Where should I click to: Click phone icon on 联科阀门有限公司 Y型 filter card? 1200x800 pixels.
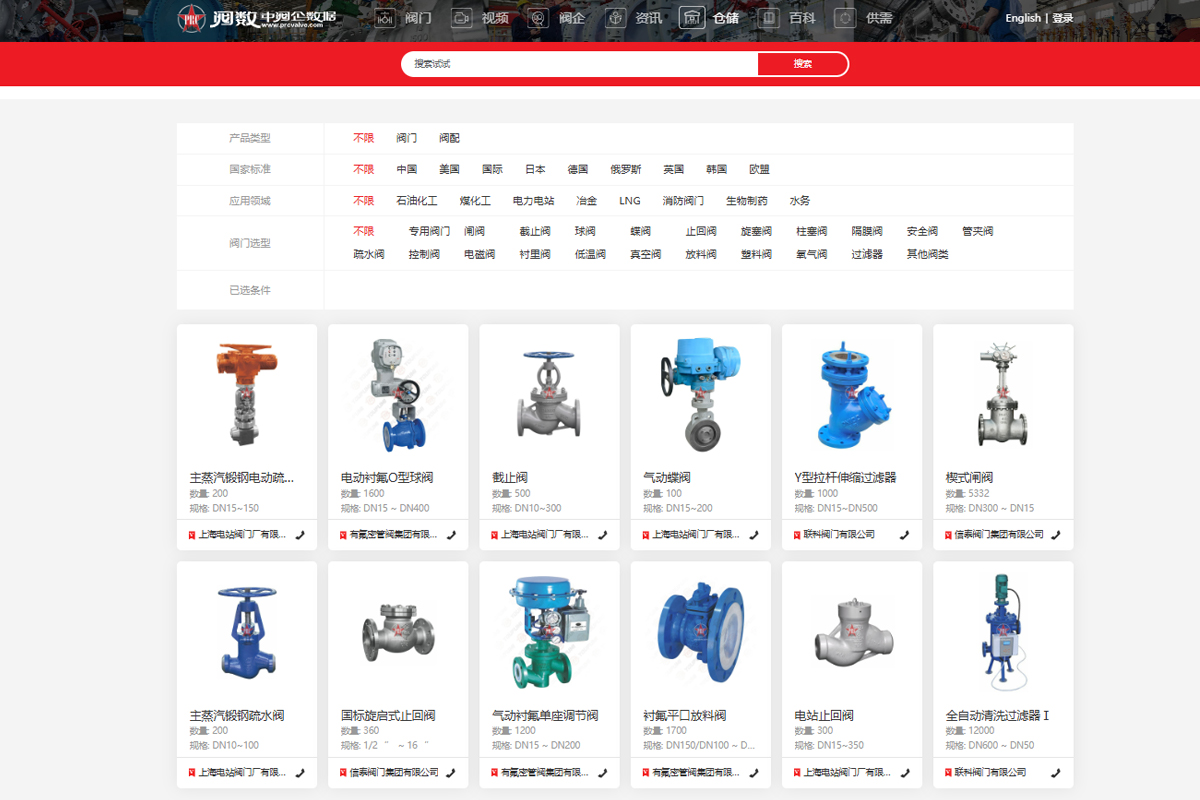[x=904, y=535]
